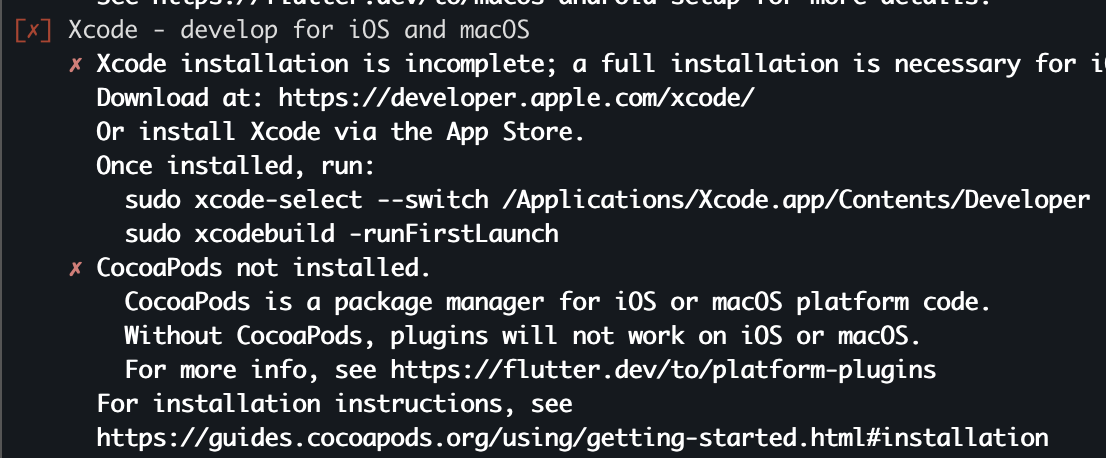Viewport: 1106px width, 458px height.
Task: Click the 'Xcode - develop for iOS and macOS' heading
Action: 299,30
